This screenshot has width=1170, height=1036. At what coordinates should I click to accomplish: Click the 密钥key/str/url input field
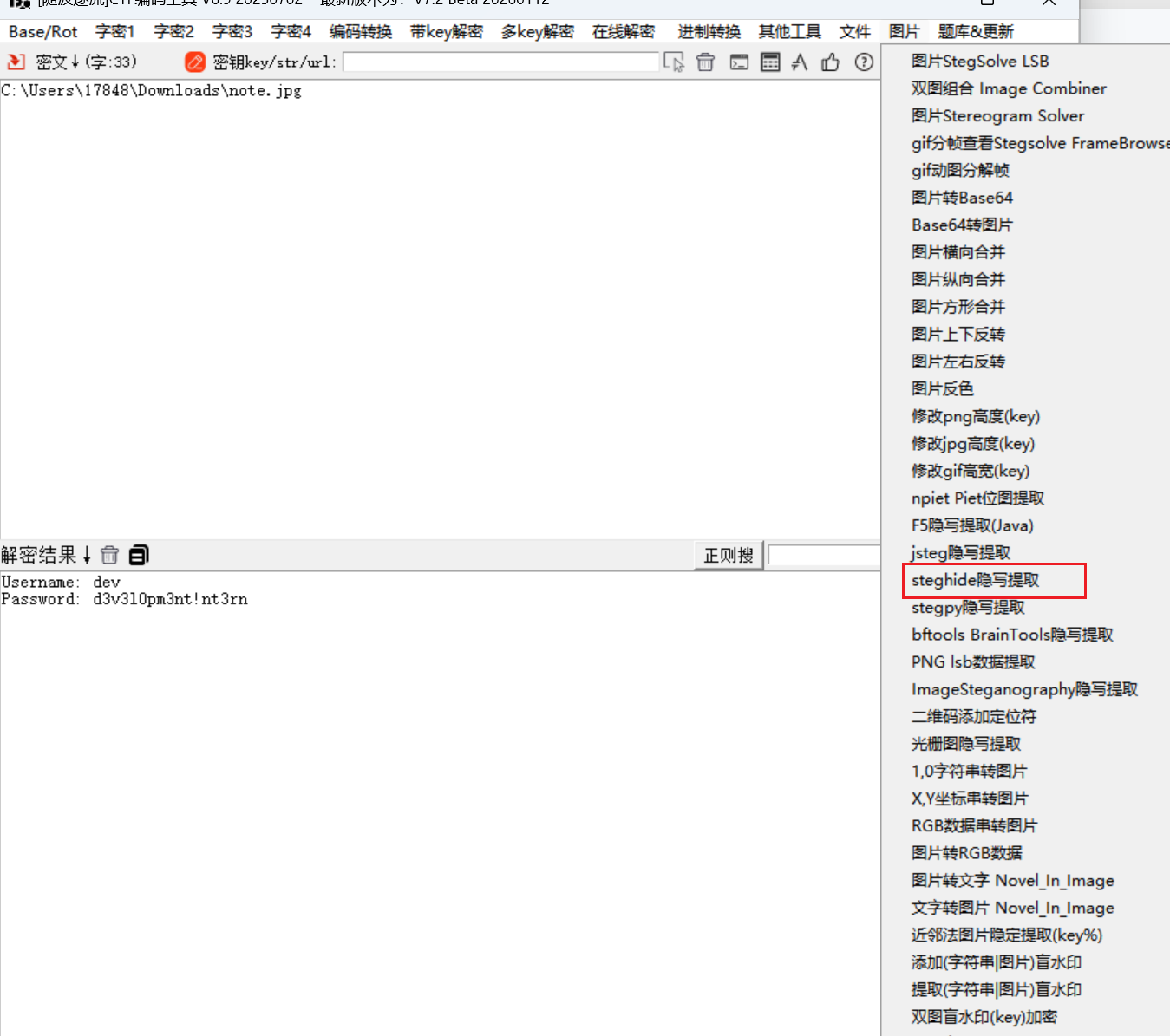[x=501, y=62]
